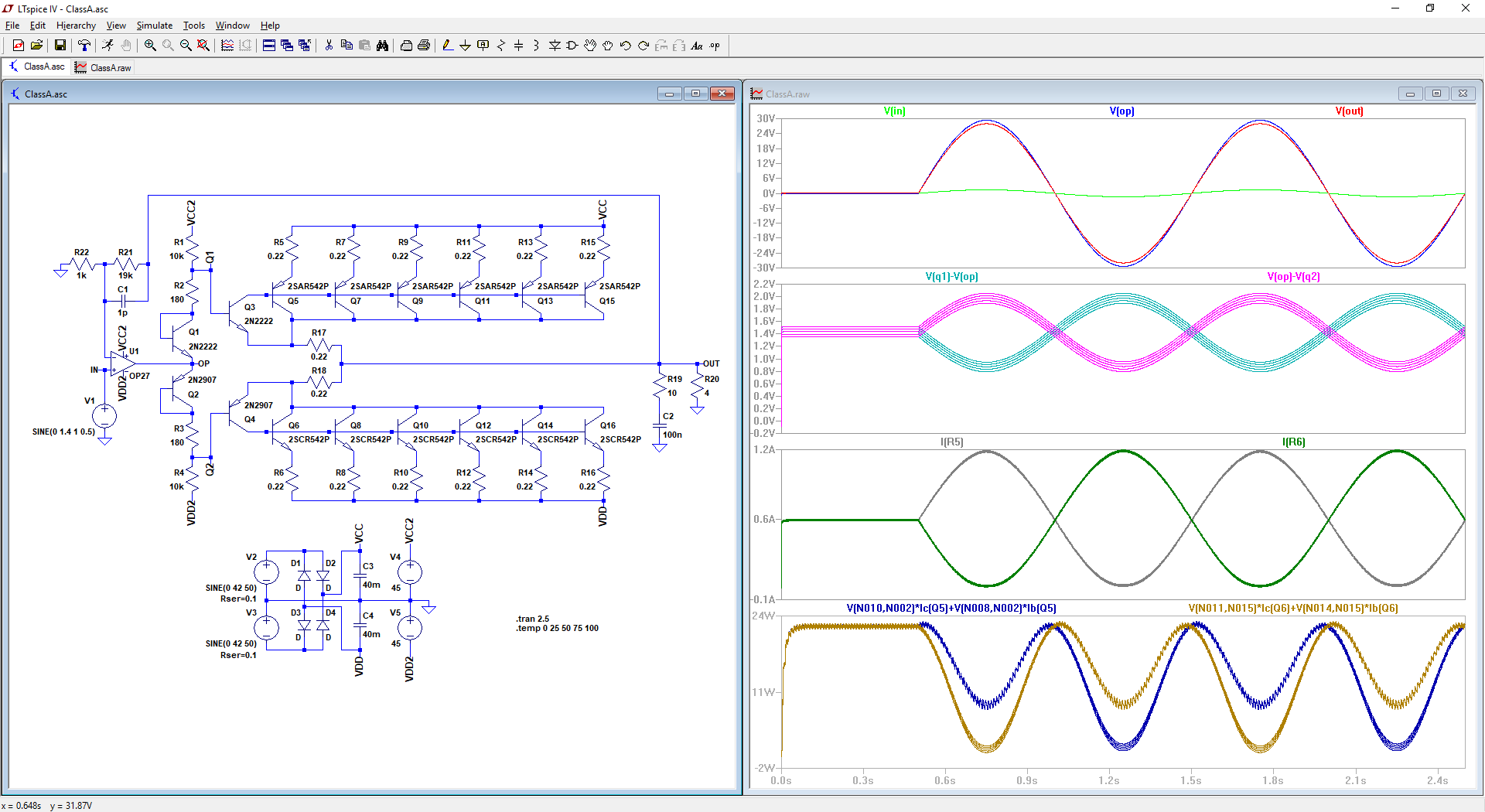Click the 30V vertical axis label
The image size is (1485, 812).
pos(766,118)
